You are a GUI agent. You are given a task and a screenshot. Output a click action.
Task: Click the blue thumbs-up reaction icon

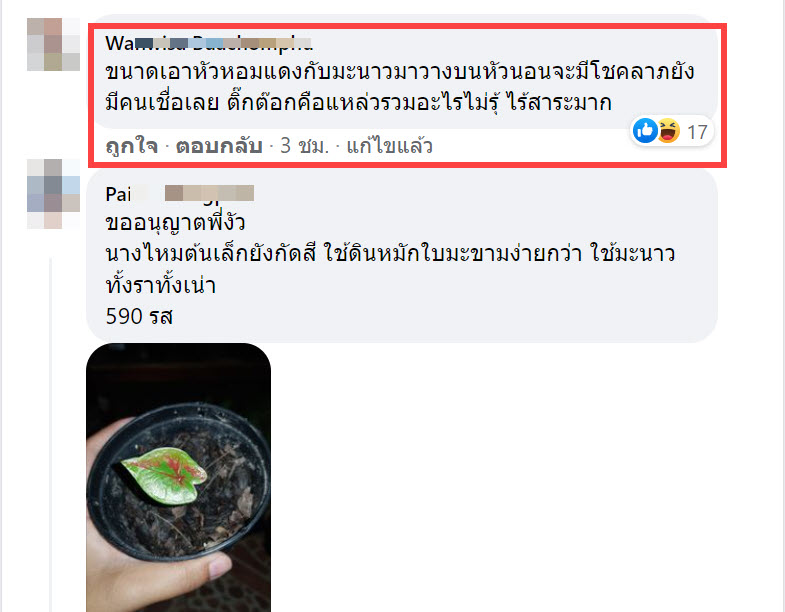tap(645, 131)
